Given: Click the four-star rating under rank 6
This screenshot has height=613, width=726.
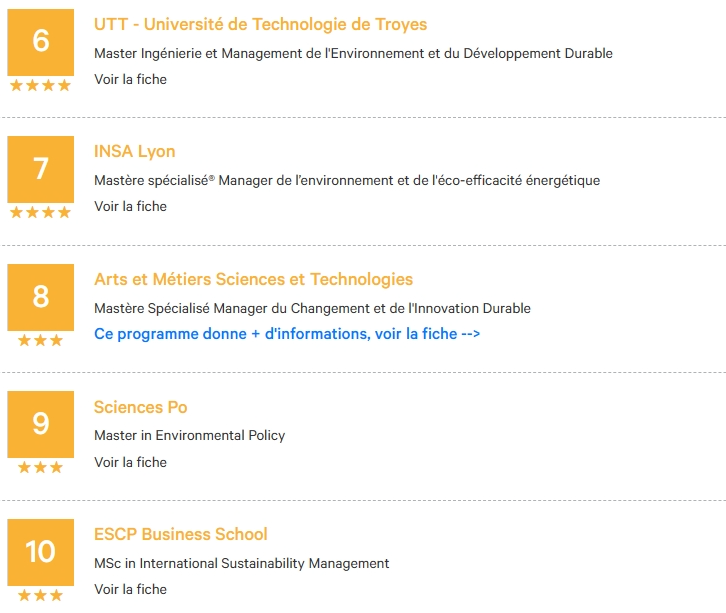Looking at the screenshot, I should (41, 85).
